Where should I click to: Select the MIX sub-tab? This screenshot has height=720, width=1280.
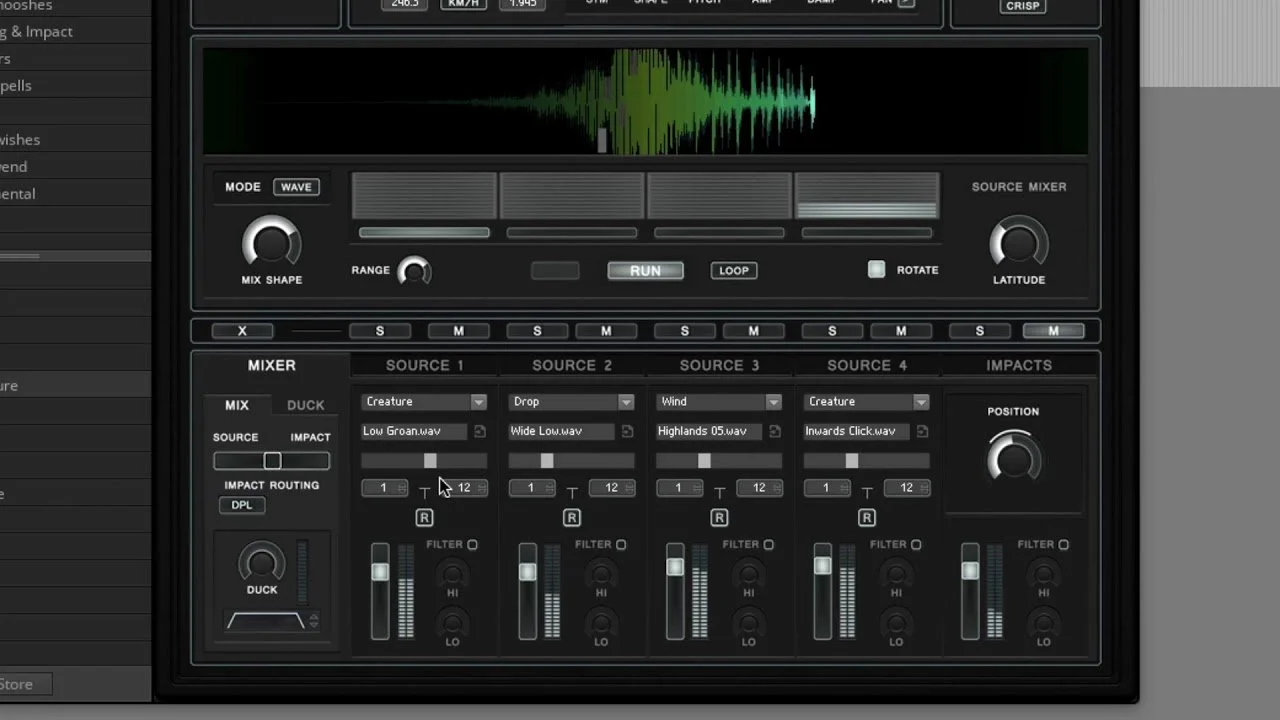[237, 405]
